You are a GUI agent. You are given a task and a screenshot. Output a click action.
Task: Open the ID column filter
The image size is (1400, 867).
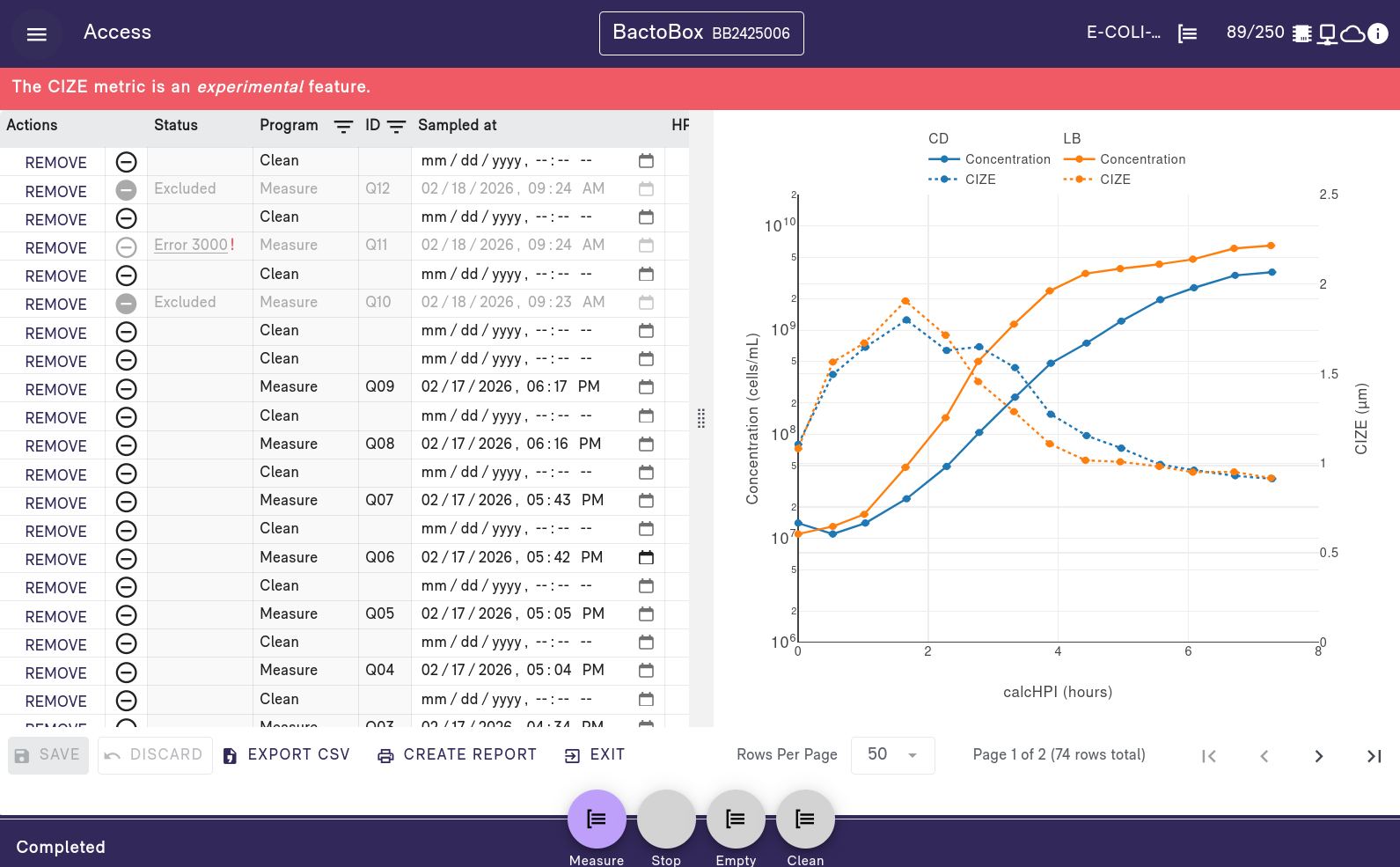pos(397,127)
